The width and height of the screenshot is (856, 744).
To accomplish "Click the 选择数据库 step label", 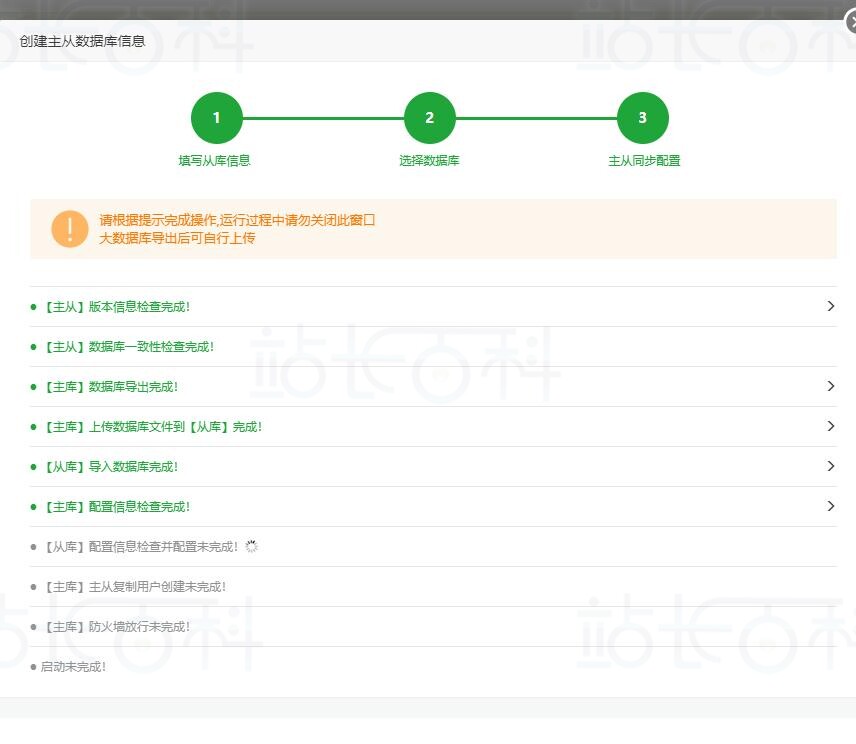I will coord(429,161).
